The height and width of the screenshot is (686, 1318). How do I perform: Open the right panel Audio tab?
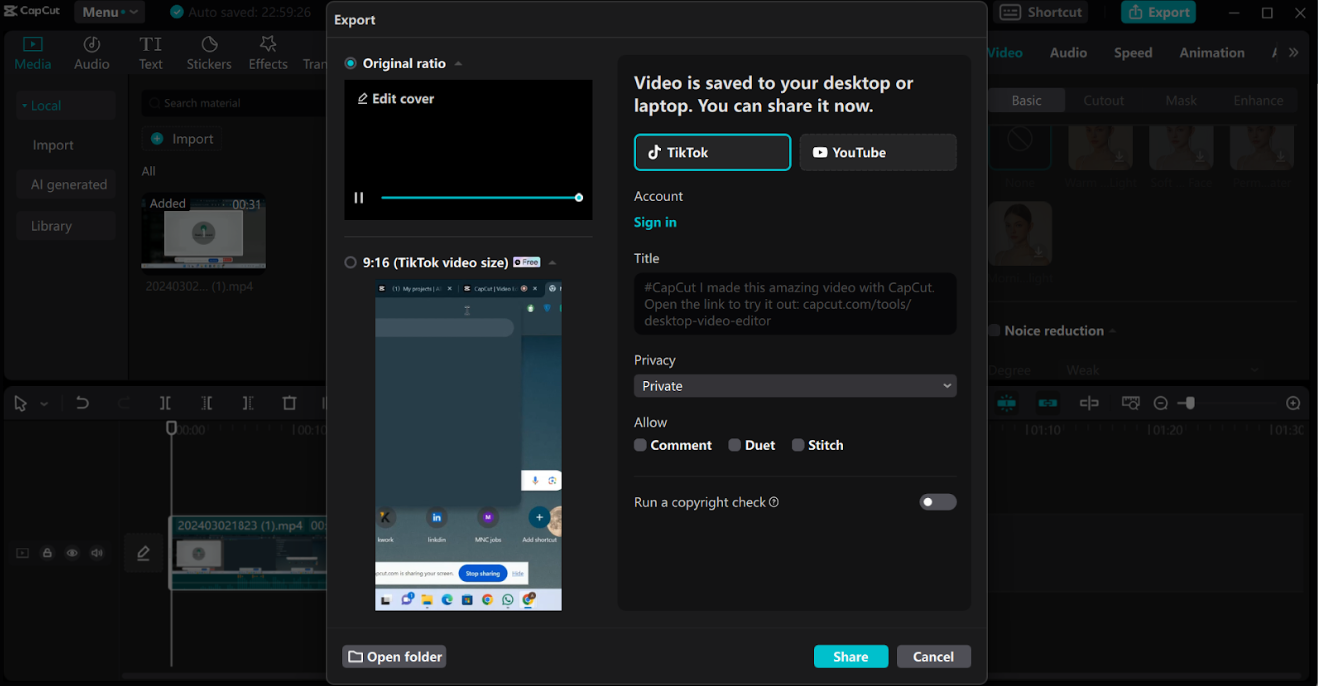click(x=1068, y=53)
